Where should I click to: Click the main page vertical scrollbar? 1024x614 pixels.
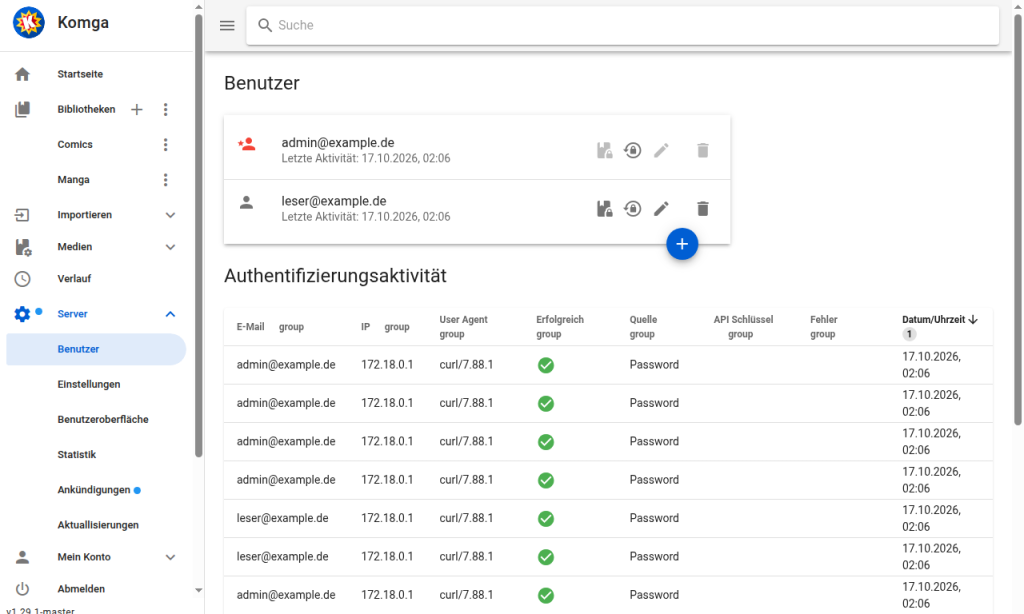tap(1017, 219)
